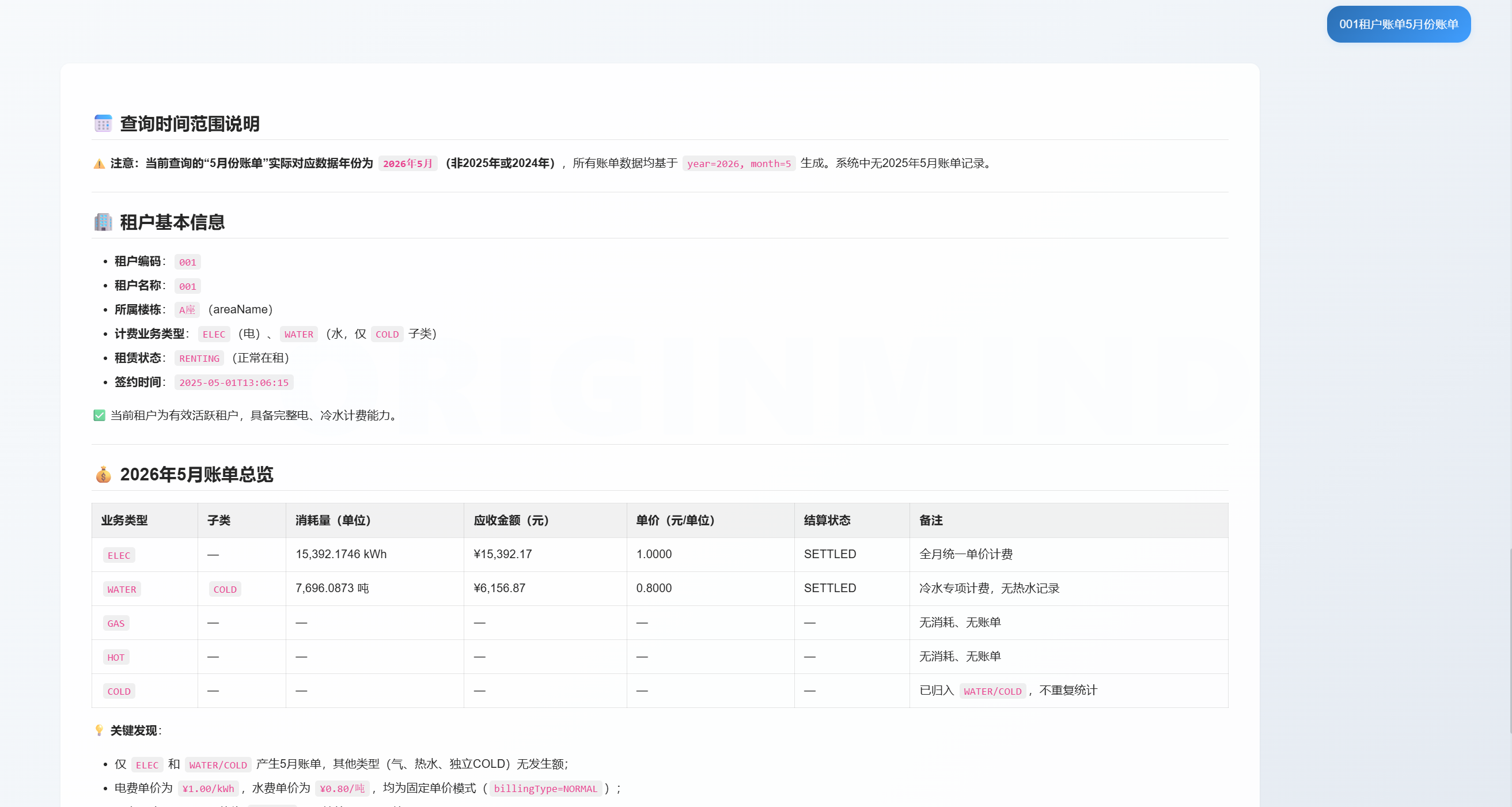Click the ELEC tag in the table's first row
The width and height of the screenshot is (1512, 807).
(x=119, y=555)
